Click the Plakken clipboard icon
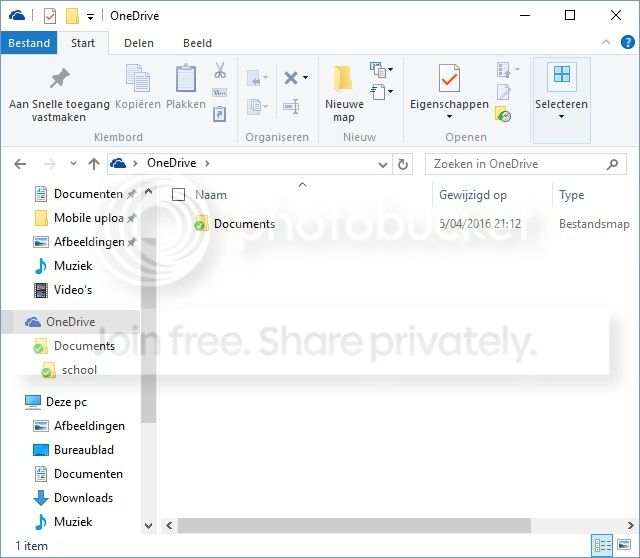 (186, 78)
